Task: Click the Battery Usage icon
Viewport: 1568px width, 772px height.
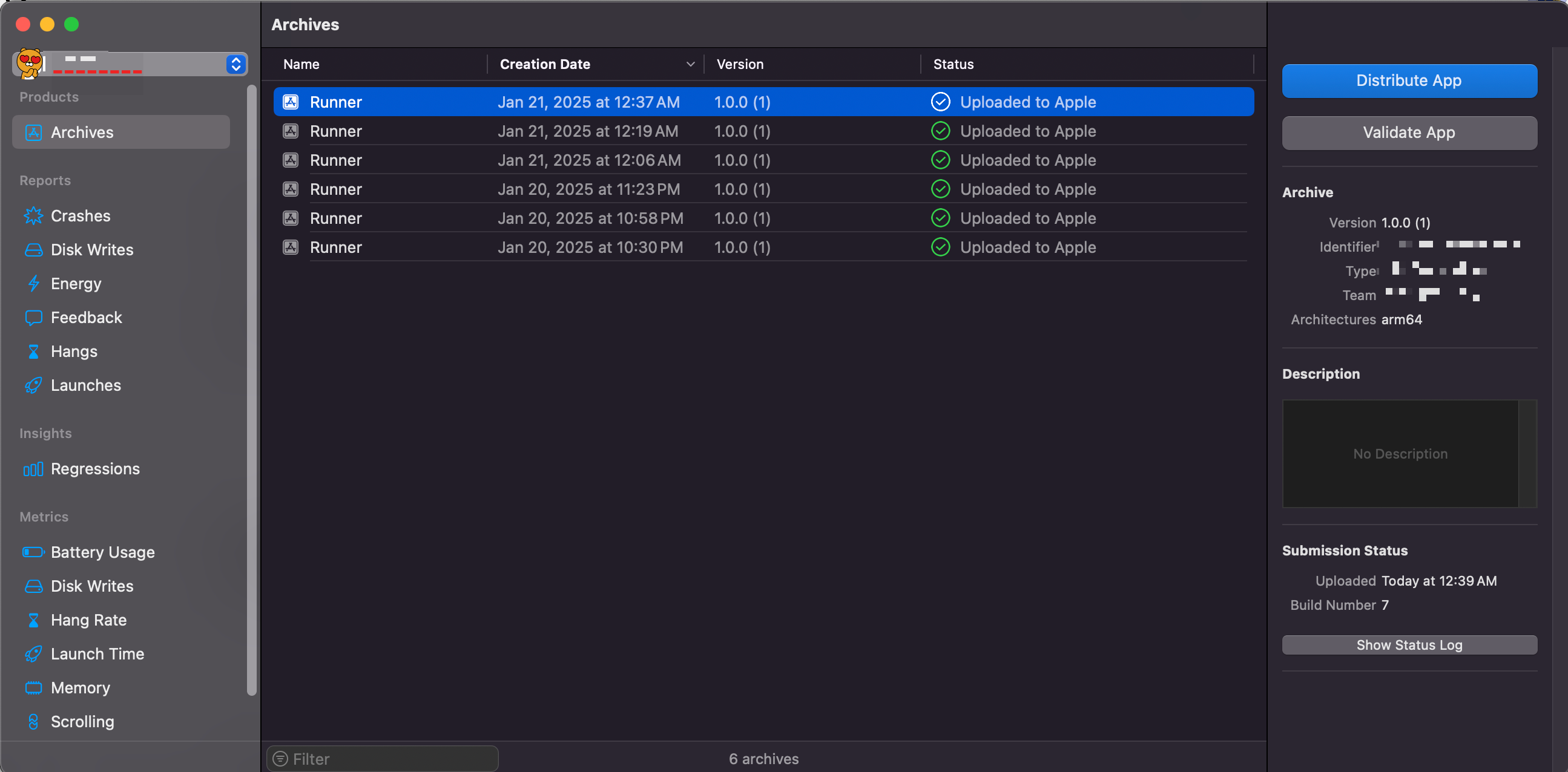Action: pos(33,552)
